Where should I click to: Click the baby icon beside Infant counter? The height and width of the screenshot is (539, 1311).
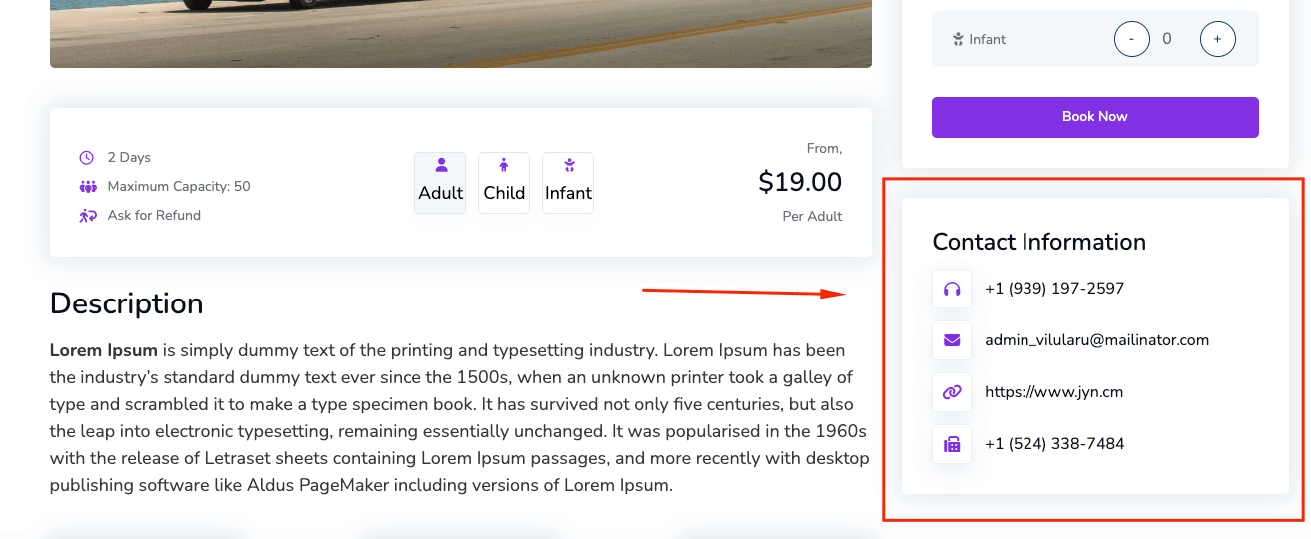[x=958, y=40]
